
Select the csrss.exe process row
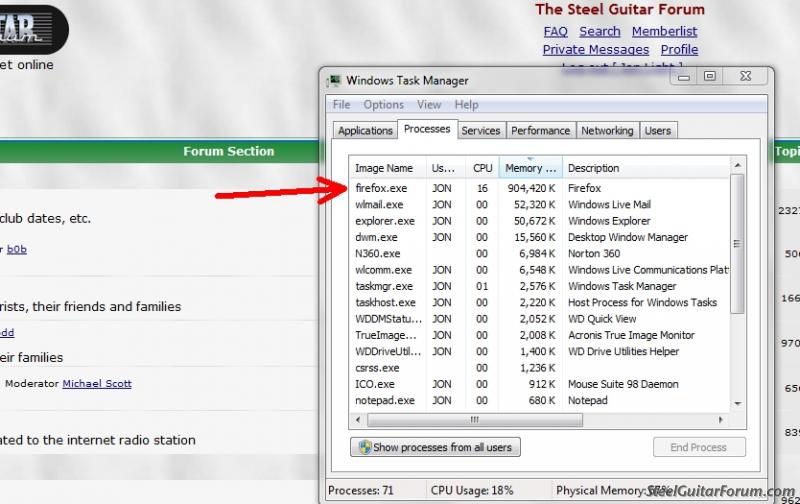pyautogui.click(x=540, y=368)
